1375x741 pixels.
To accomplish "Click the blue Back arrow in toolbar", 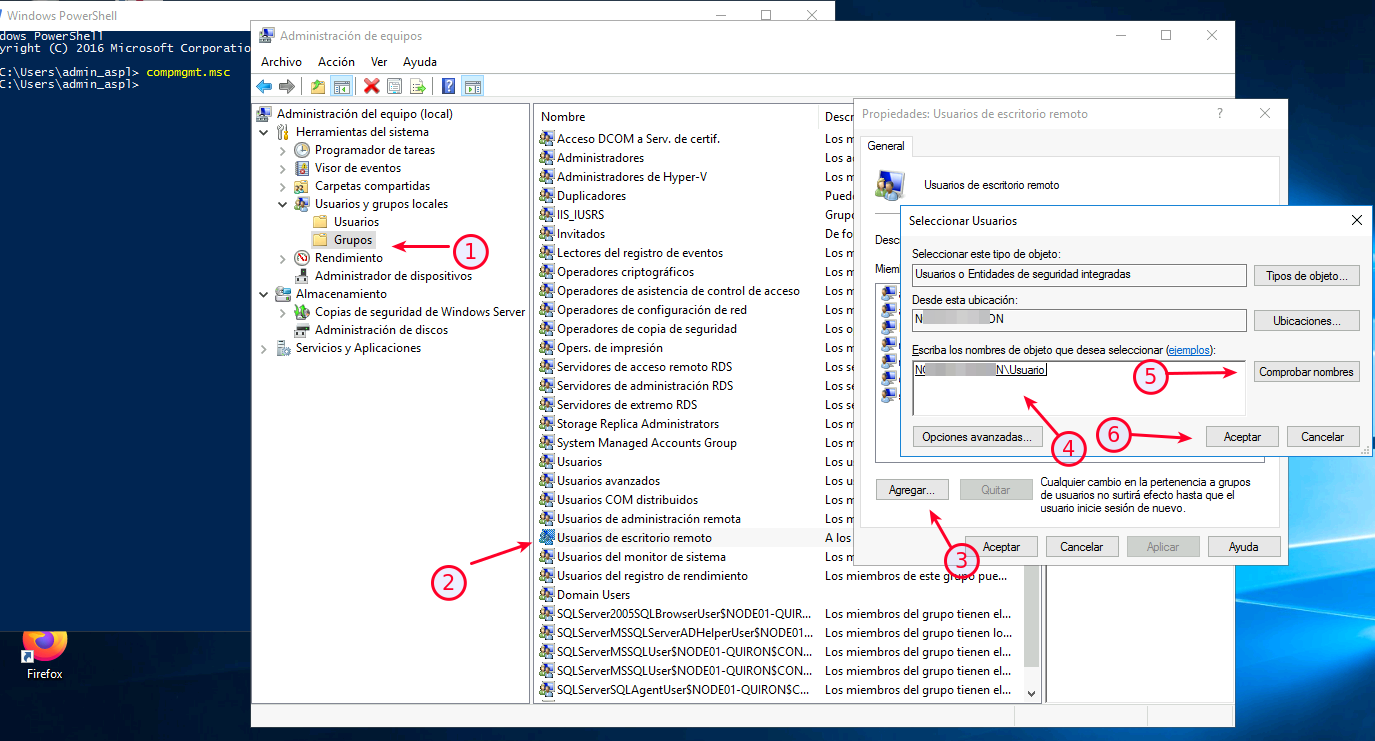I will coord(264,87).
